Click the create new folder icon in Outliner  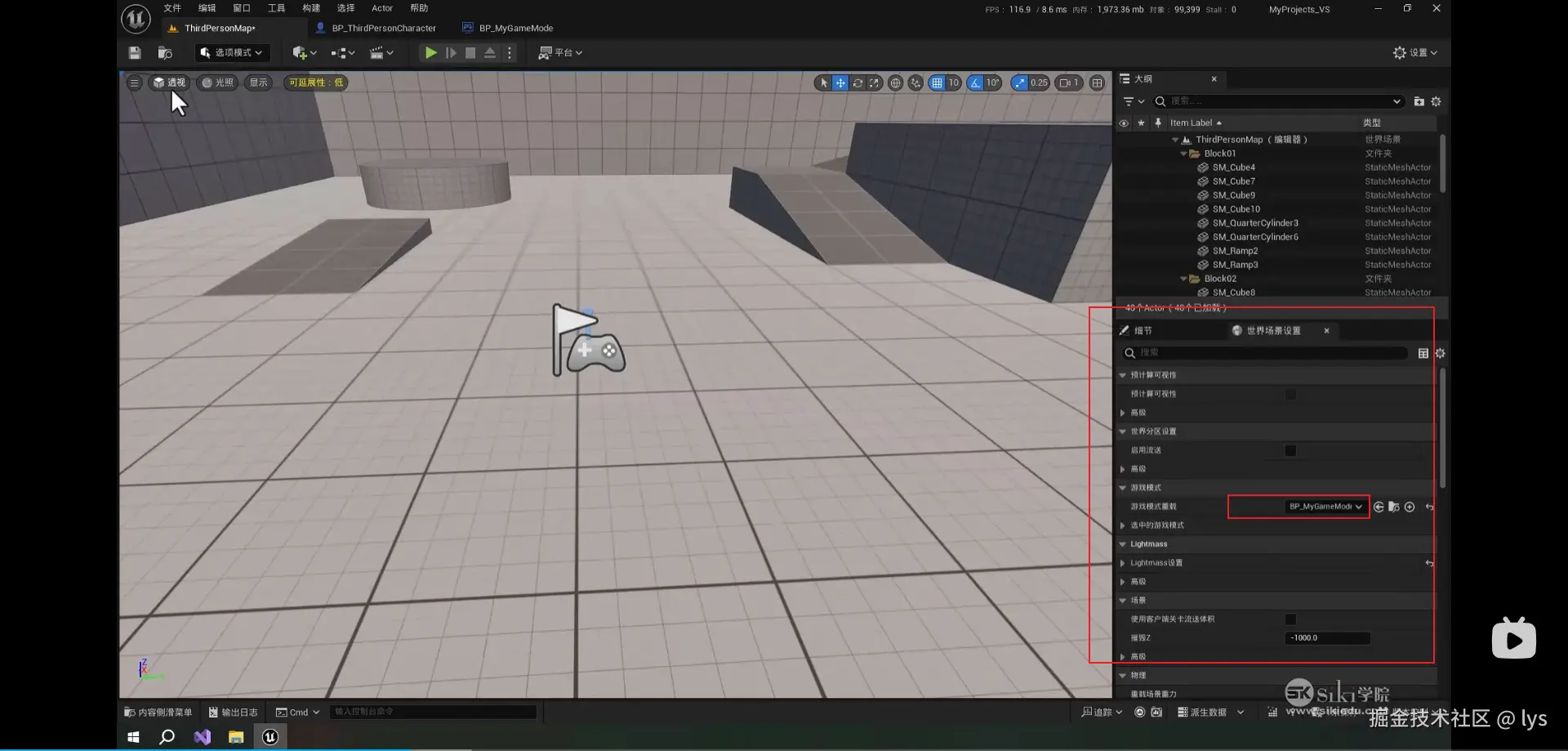pyautogui.click(x=1419, y=101)
